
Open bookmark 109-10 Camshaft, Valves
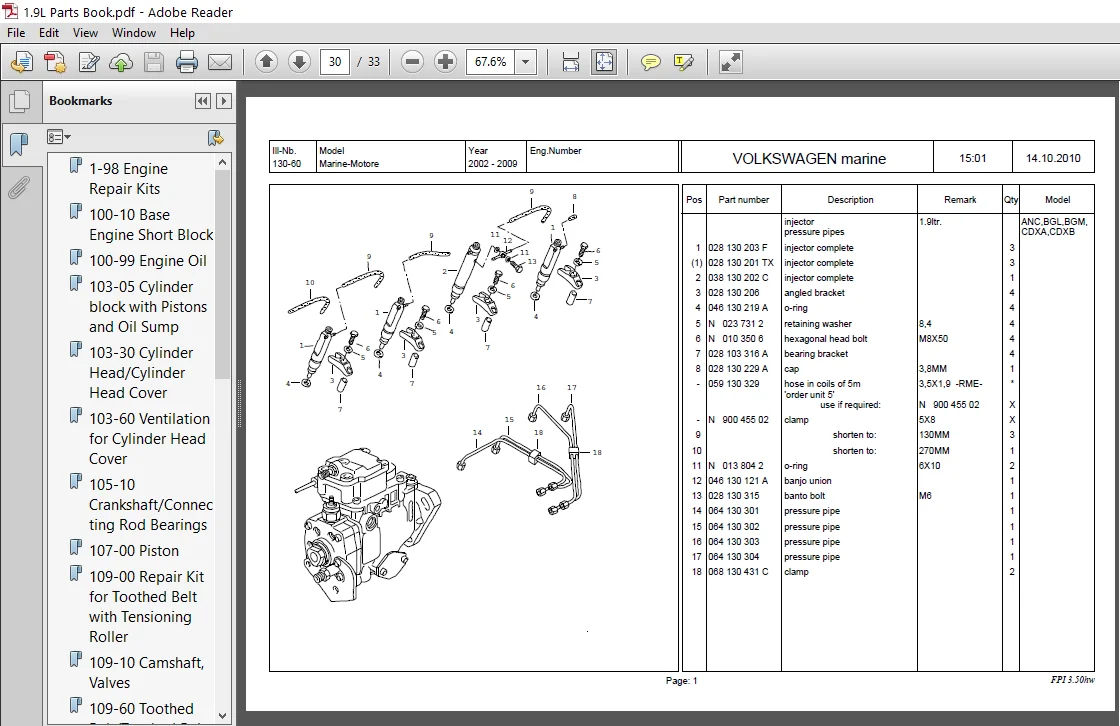[146, 672]
